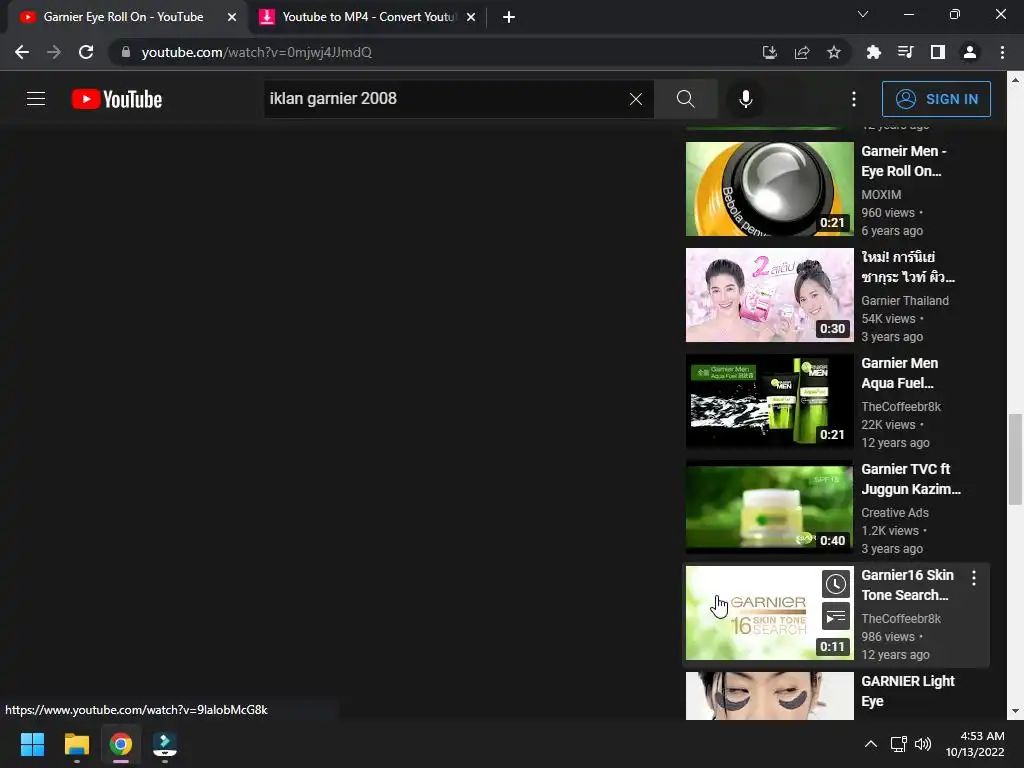
Task: Click the scrollbar down arrow
Action: 1015,711
